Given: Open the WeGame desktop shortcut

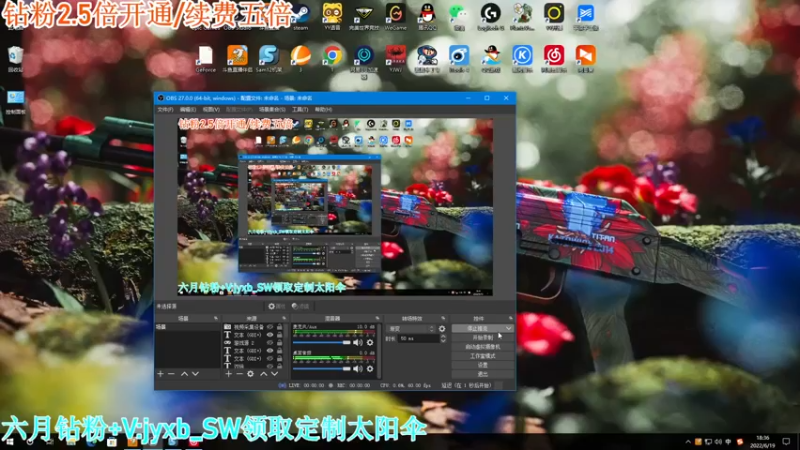Looking at the screenshot, I should pyautogui.click(x=395, y=16).
